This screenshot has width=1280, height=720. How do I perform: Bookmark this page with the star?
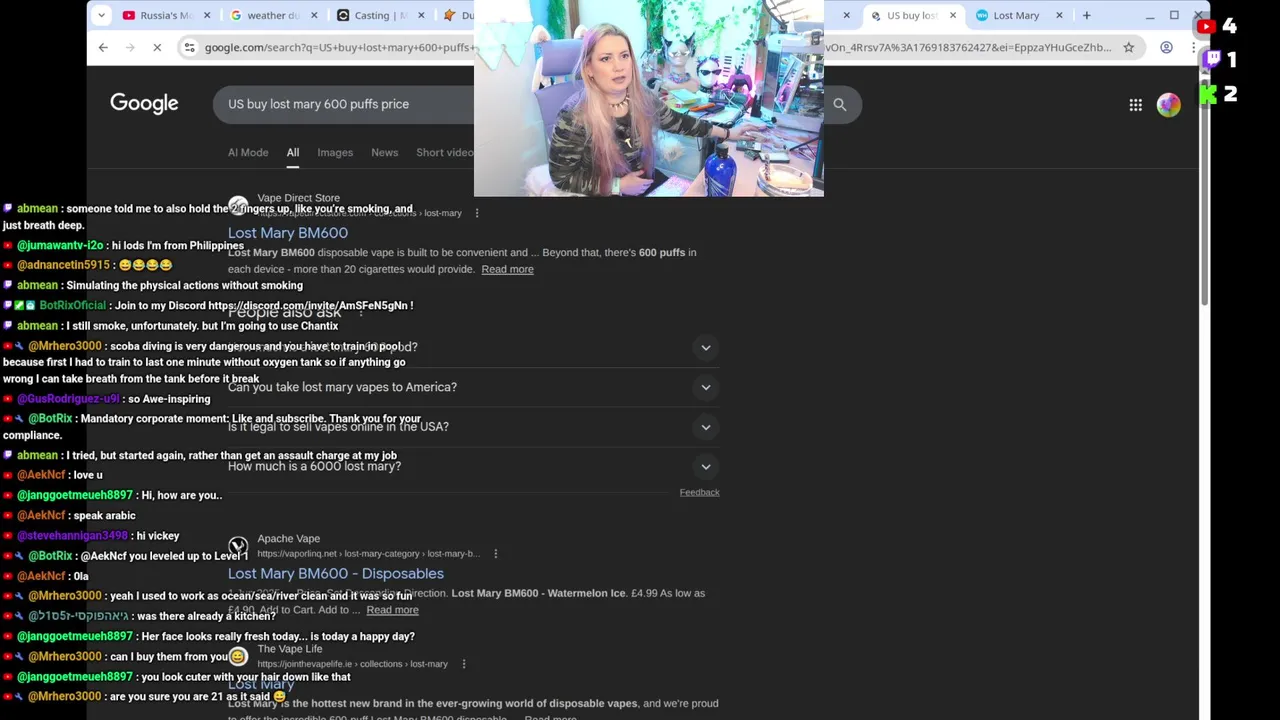click(1129, 47)
